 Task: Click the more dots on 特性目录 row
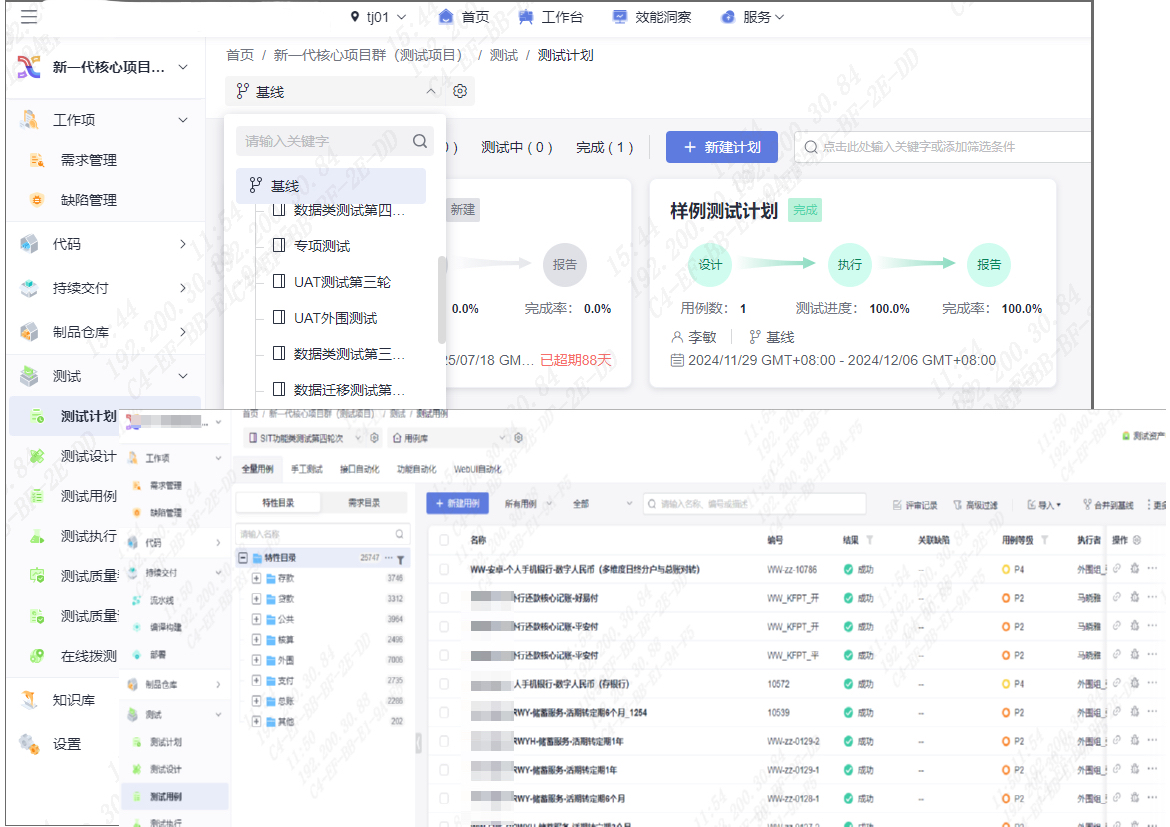point(388,558)
